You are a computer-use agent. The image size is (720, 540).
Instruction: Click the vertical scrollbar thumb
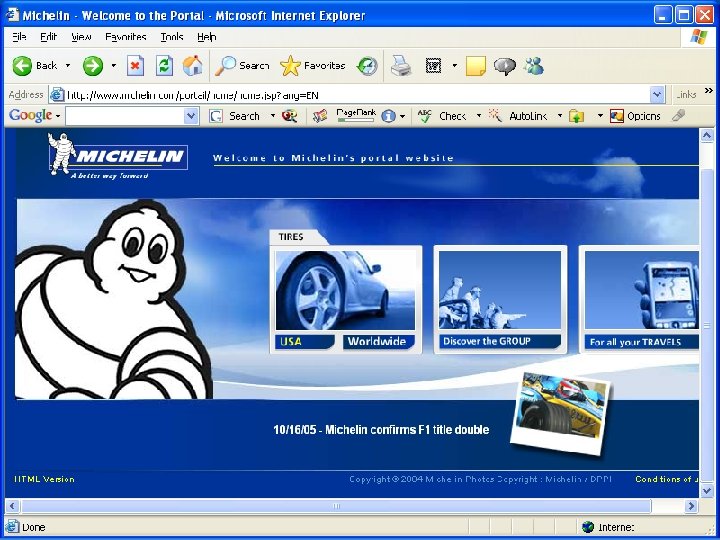click(x=707, y=326)
